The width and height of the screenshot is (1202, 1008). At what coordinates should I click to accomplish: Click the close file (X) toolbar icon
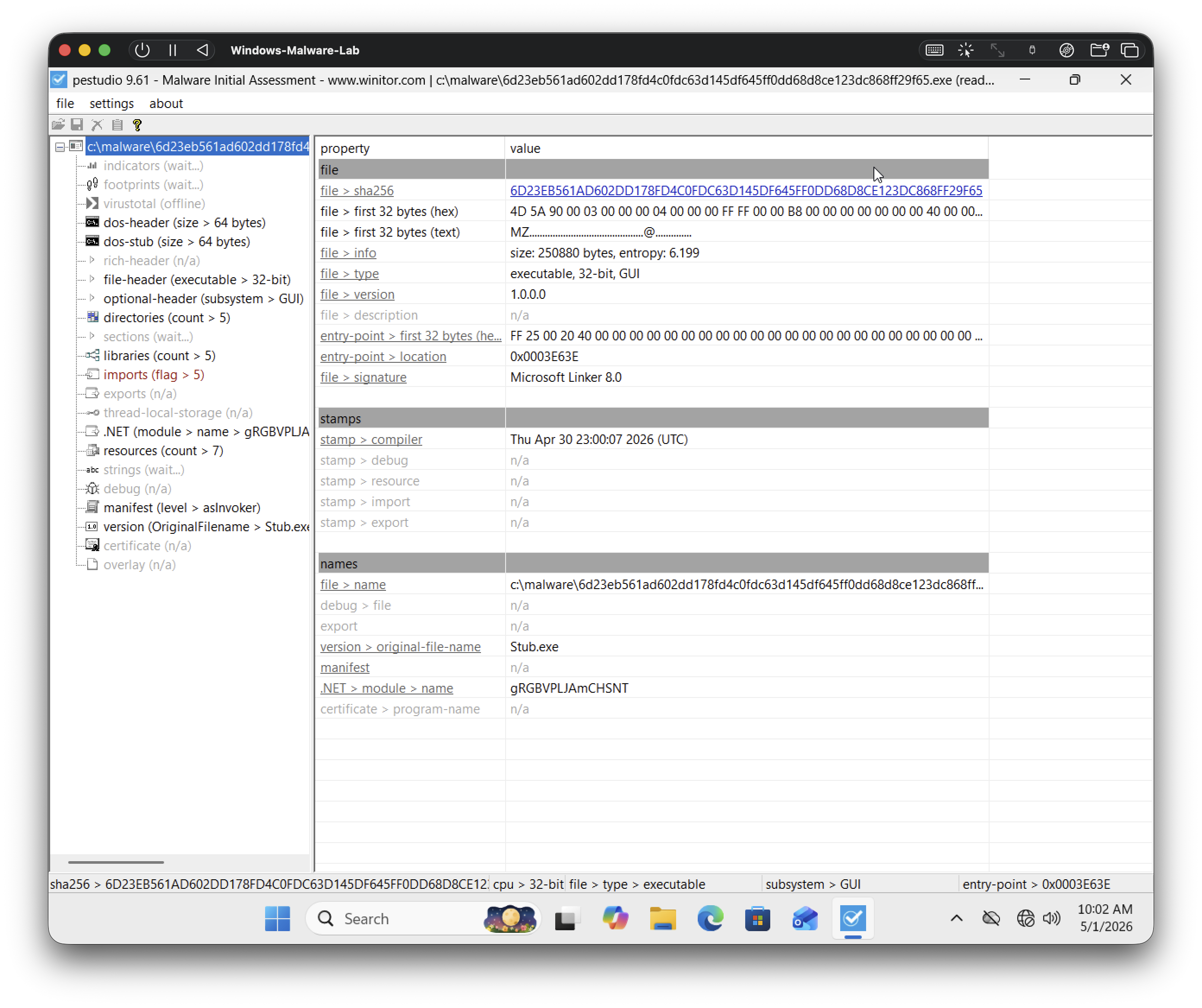(97, 125)
